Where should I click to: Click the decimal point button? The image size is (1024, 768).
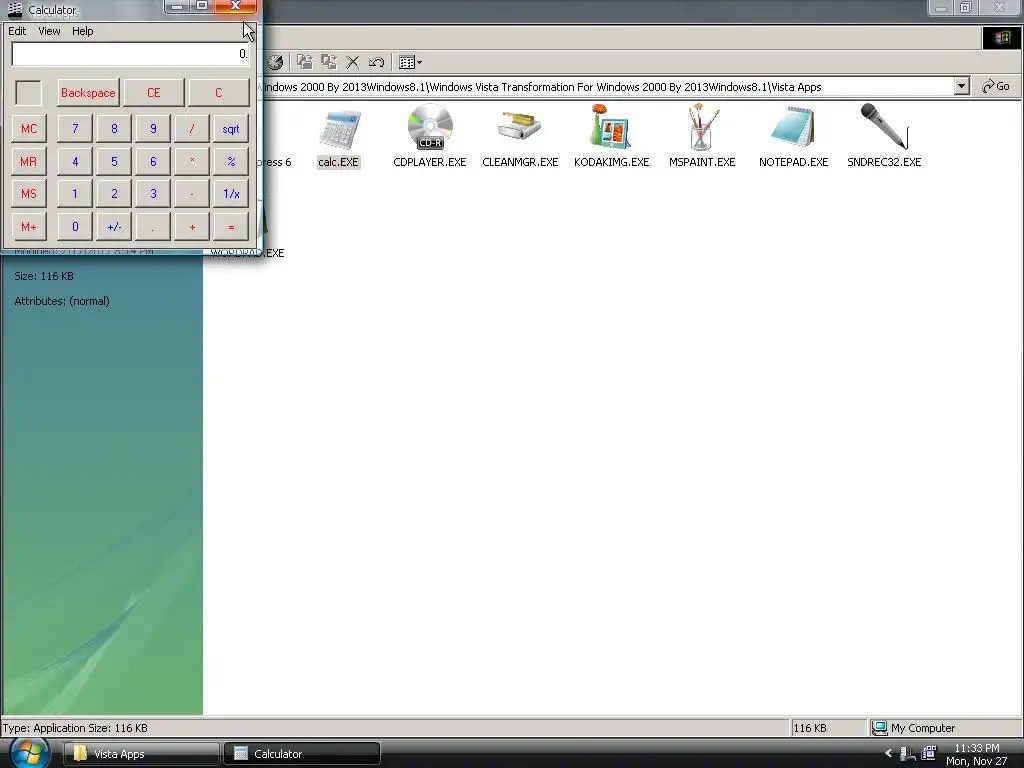(153, 227)
